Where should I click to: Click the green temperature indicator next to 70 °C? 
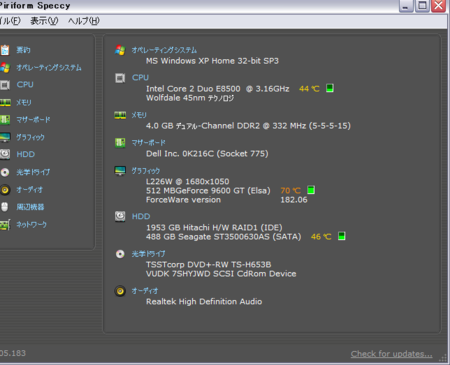(x=311, y=190)
